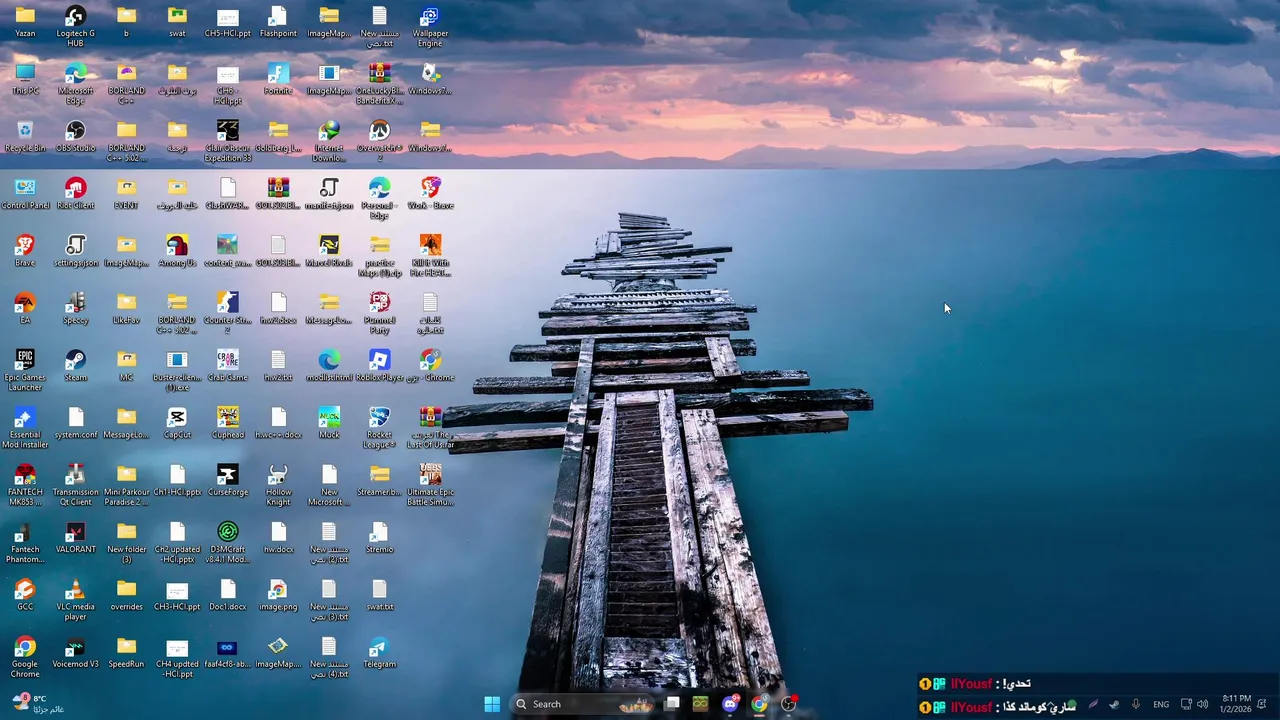
Task: Select the Doc1.docx file
Action: [228, 594]
